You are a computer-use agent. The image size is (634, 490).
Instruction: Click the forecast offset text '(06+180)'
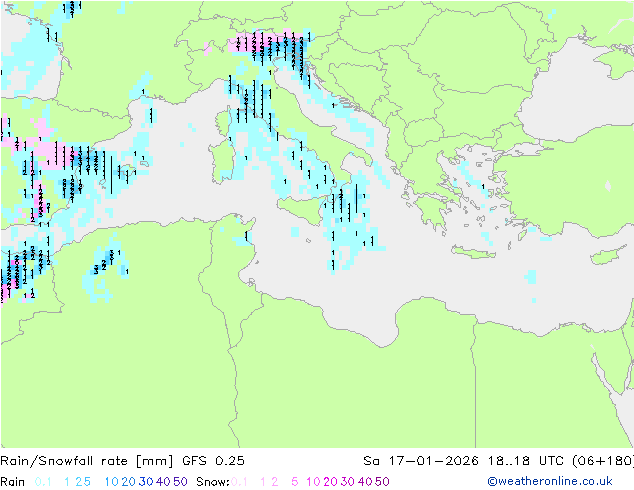coord(603,461)
